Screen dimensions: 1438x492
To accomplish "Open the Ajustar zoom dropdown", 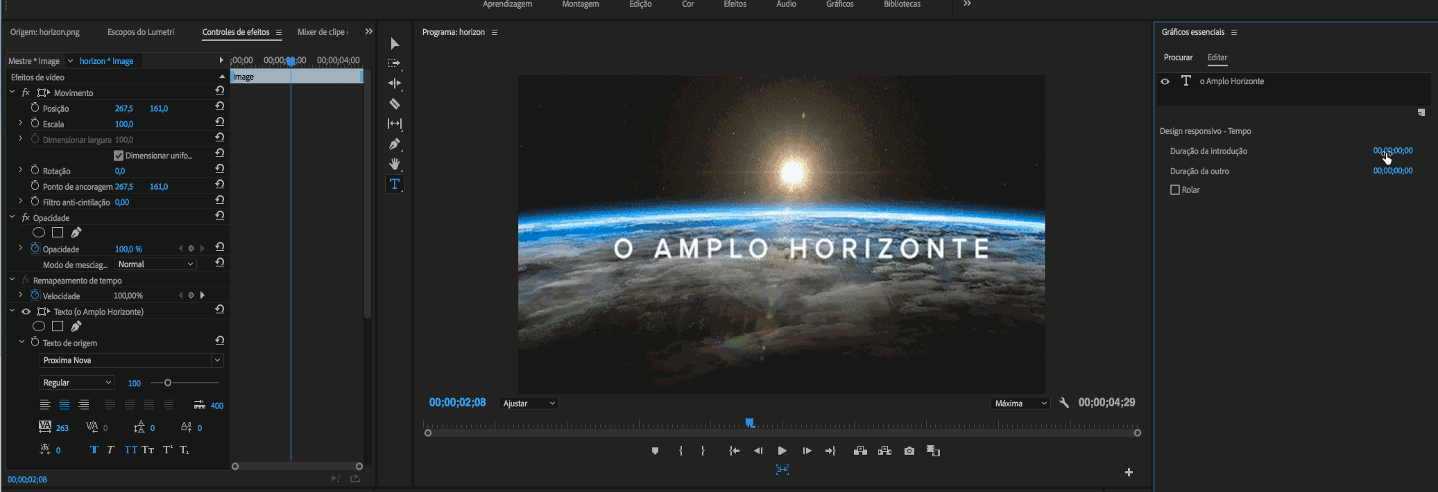I will pyautogui.click(x=529, y=403).
